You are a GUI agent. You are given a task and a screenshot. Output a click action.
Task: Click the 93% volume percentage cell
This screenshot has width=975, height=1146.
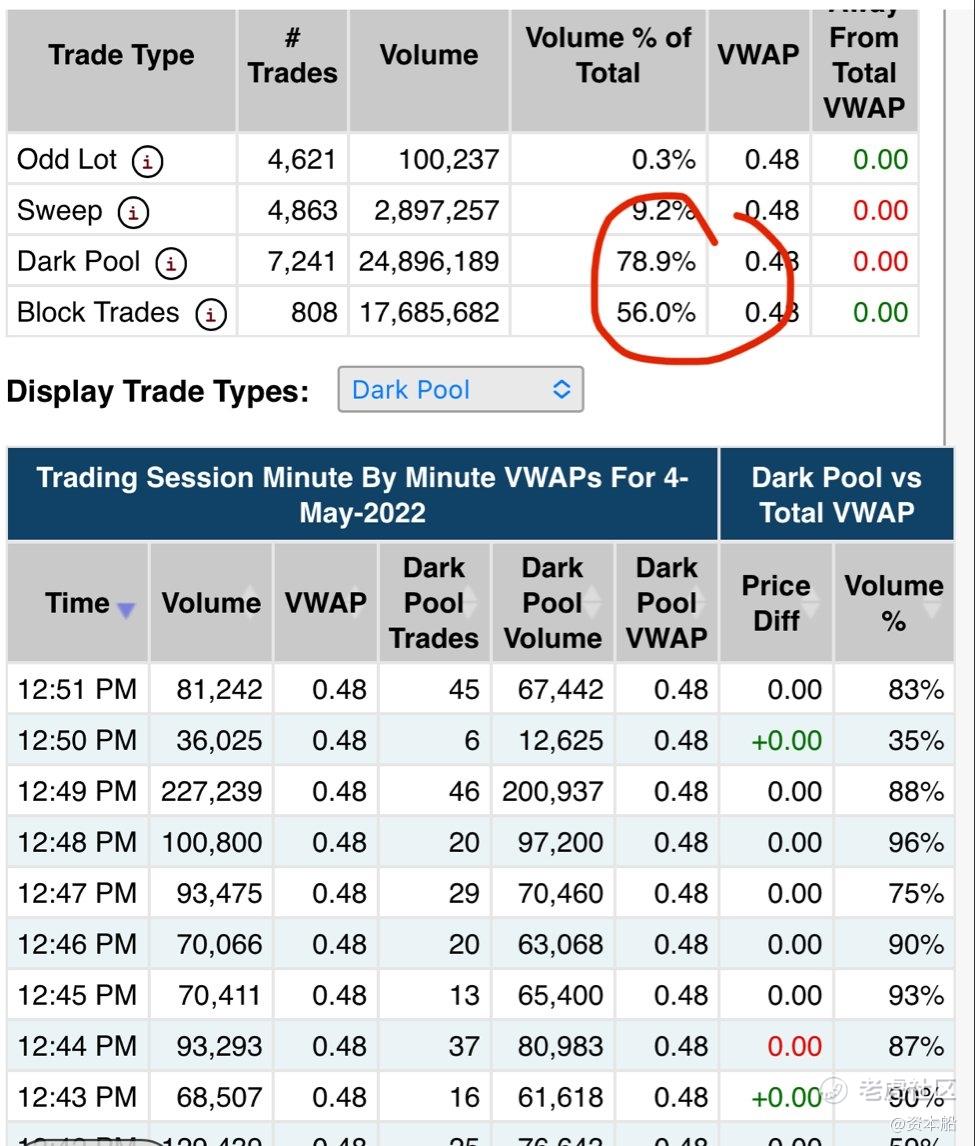click(x=916, y=995)
